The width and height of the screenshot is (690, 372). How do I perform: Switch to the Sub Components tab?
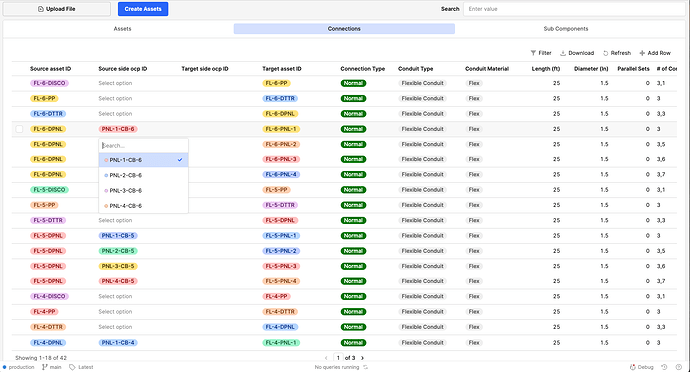565,29
